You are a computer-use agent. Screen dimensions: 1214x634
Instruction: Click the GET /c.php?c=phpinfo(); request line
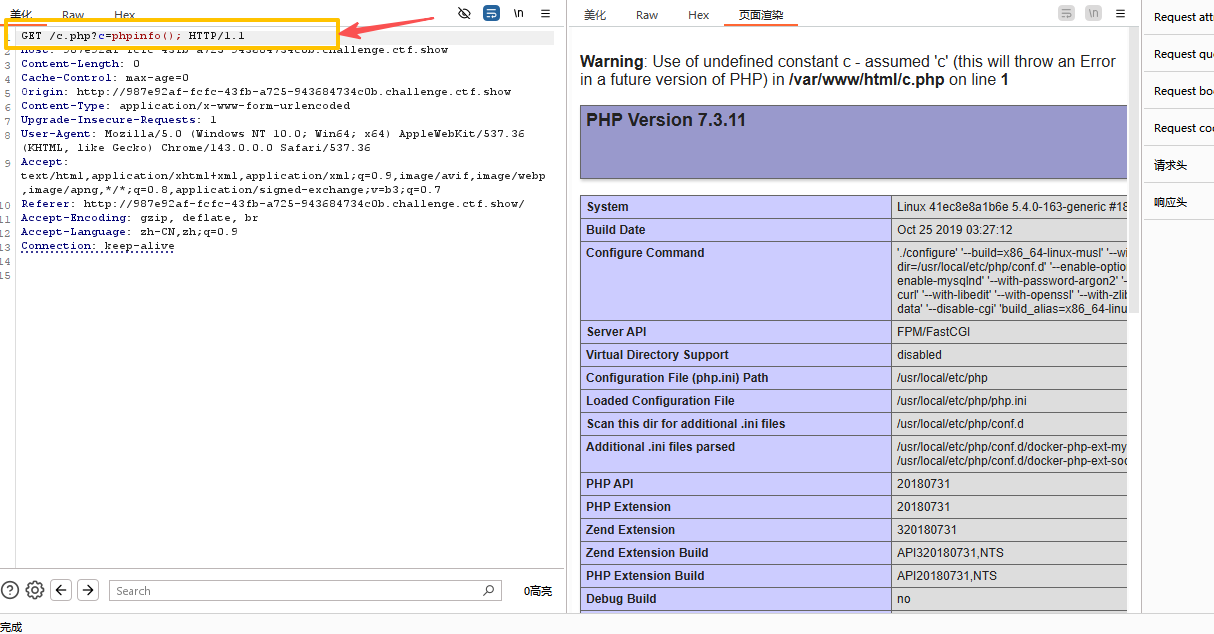pos(133,36)
